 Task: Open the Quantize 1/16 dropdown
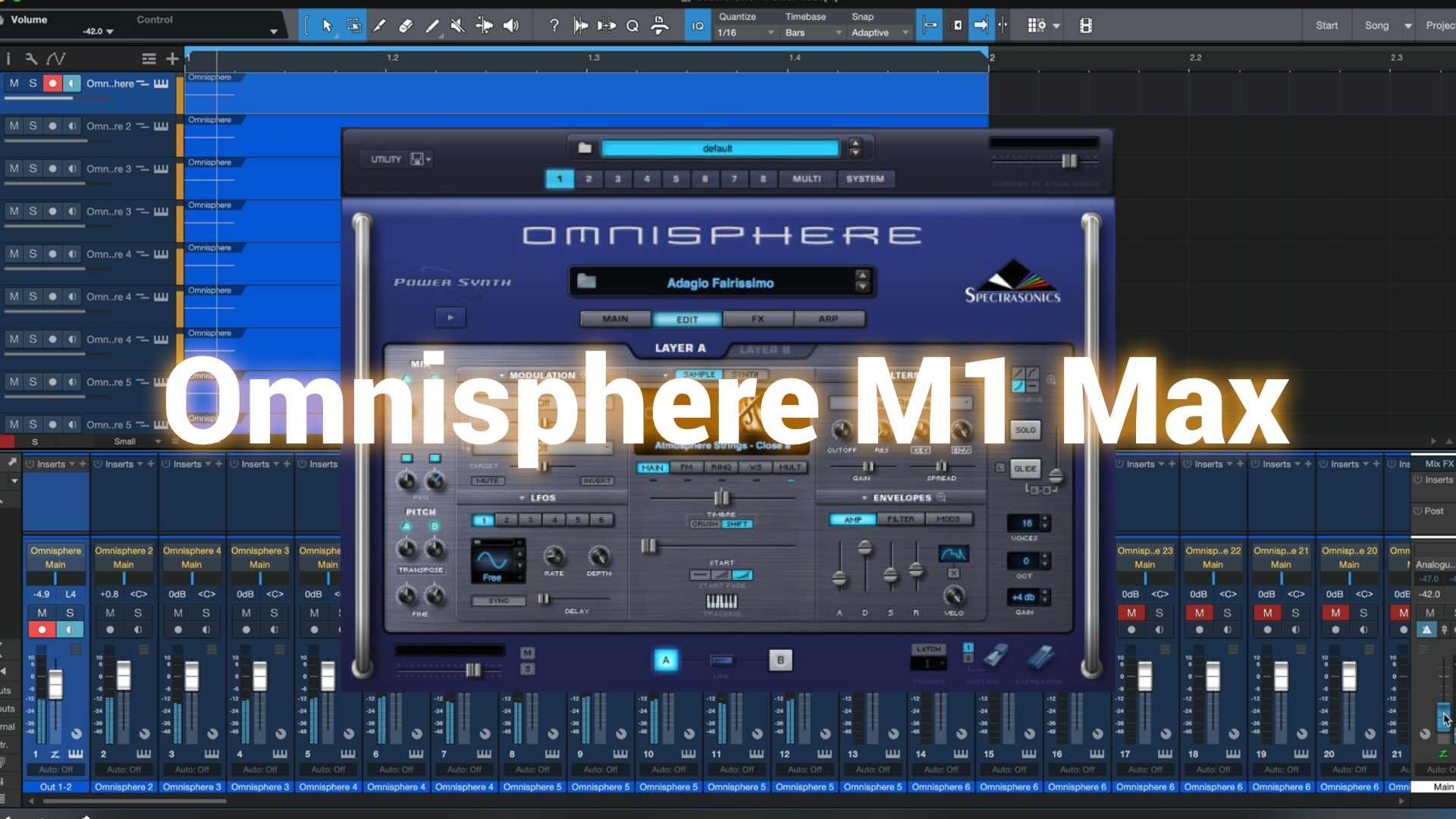click(x=746, y=33)
